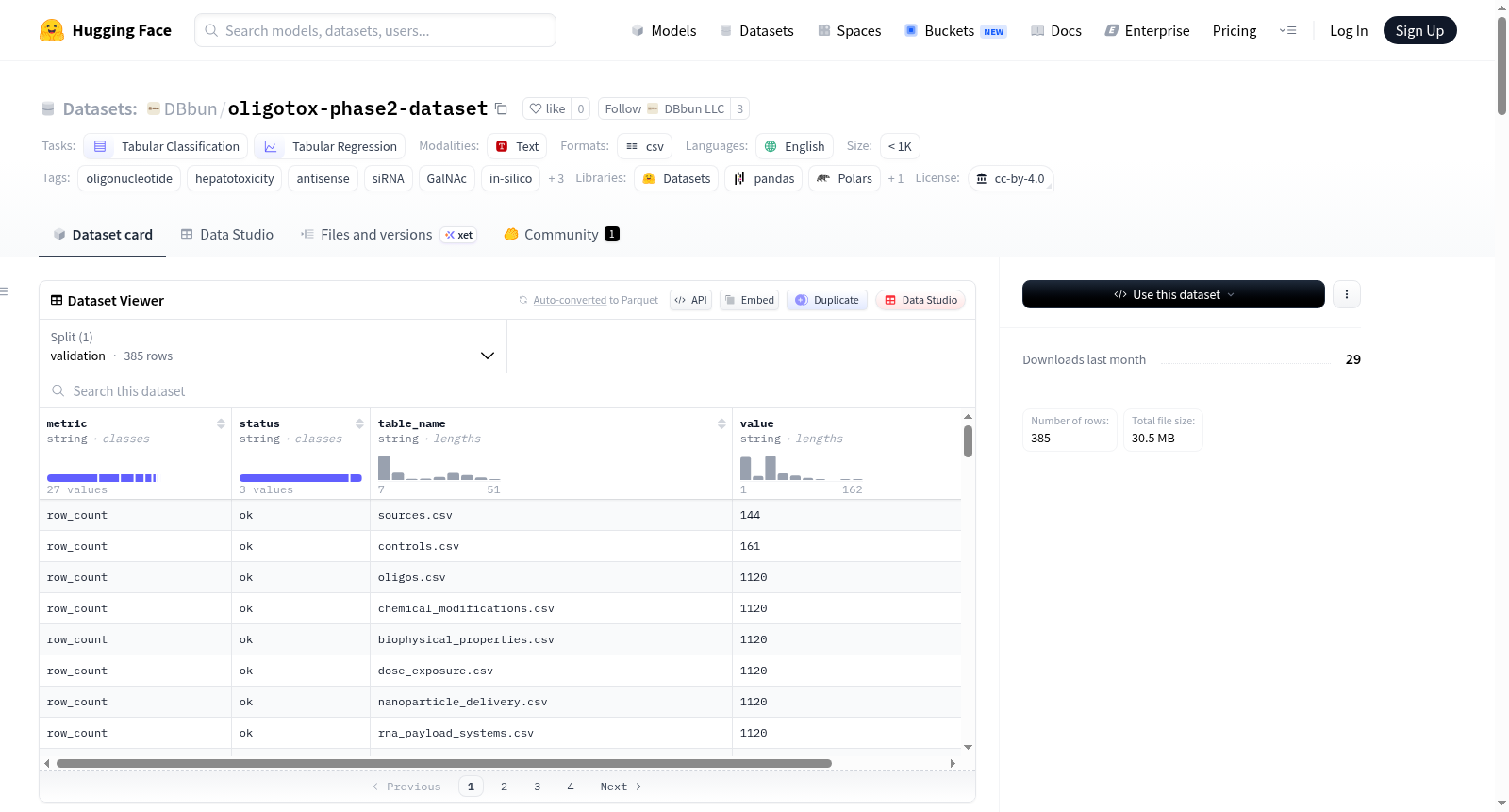The height and width of the screenshot is (812, 1509).
Task: Open the three-dot options menu beside Use this dataset
Action: (x=1346, y=294)
